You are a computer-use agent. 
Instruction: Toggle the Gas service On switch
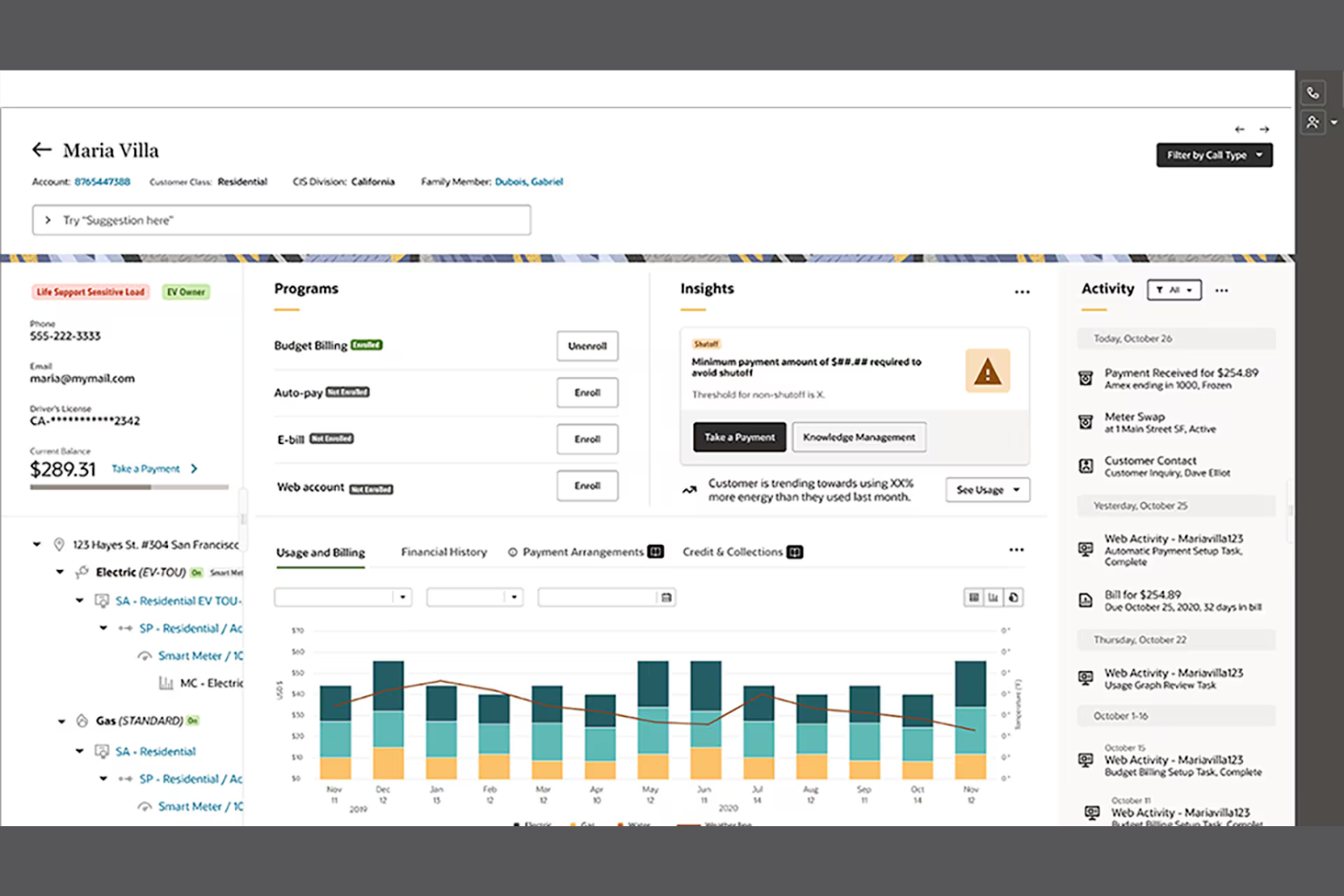193,720
